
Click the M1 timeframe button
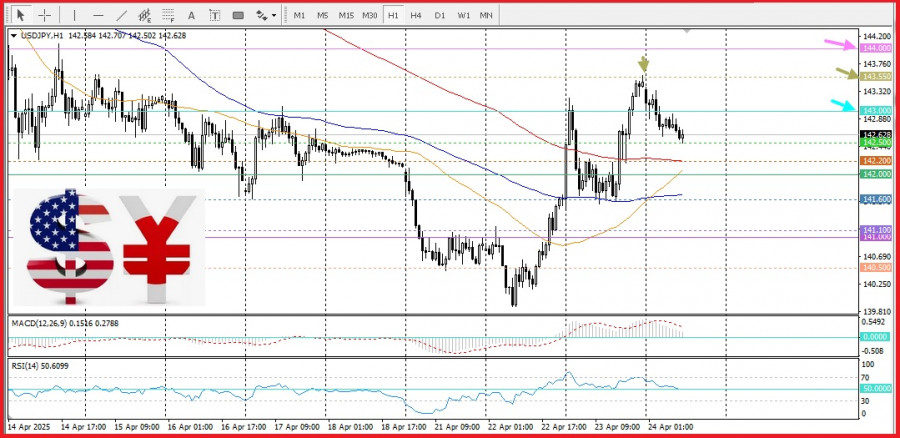(x=299, y=15)
